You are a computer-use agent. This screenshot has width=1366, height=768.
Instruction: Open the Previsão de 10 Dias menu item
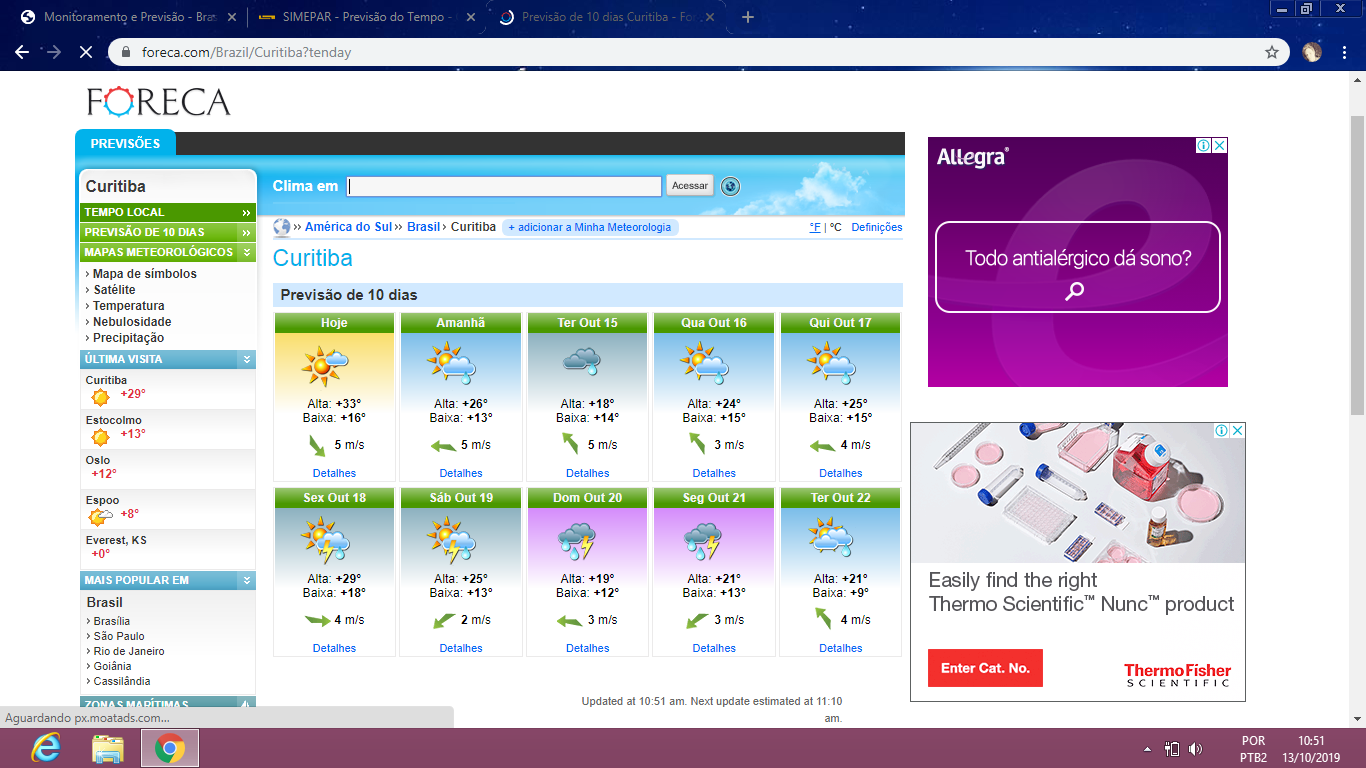pyautogui.click(x=167, y=232)
